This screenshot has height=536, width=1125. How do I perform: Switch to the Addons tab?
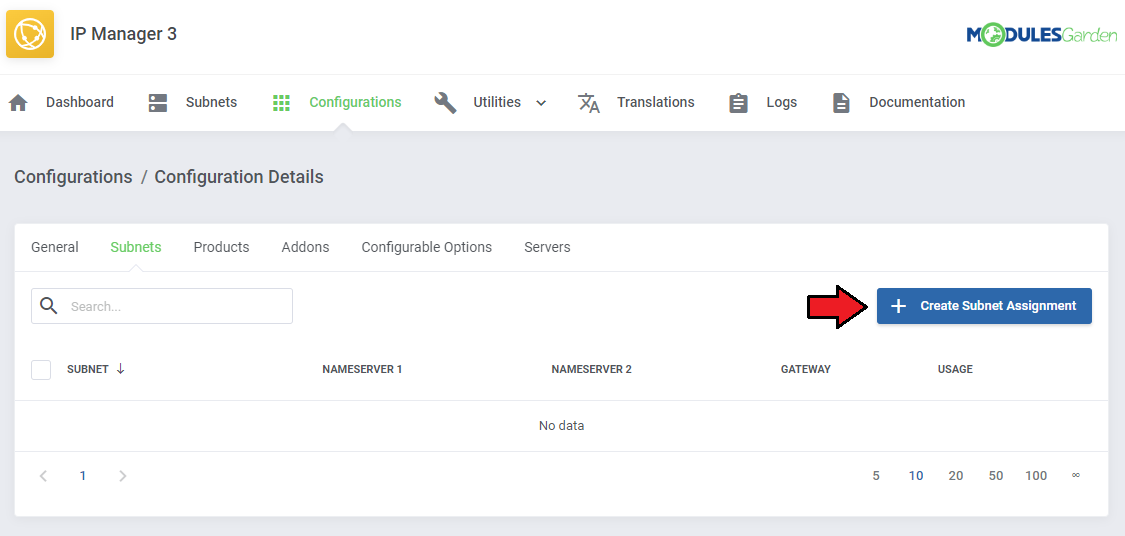point(305,247)
